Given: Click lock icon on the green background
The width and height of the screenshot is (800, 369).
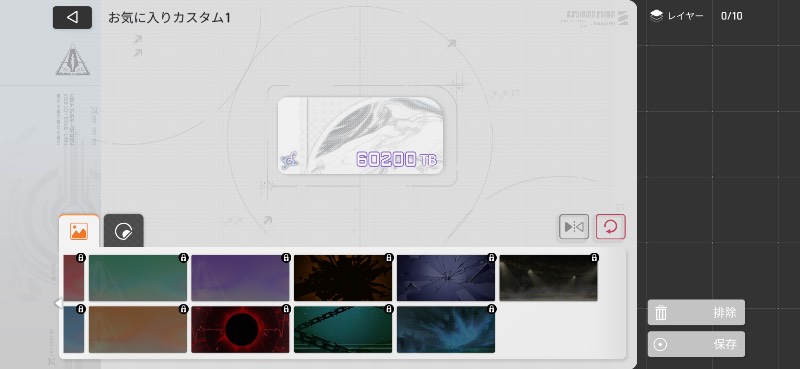Looking at the screenshot, I should pyautogui.click(x=183, y=258).
